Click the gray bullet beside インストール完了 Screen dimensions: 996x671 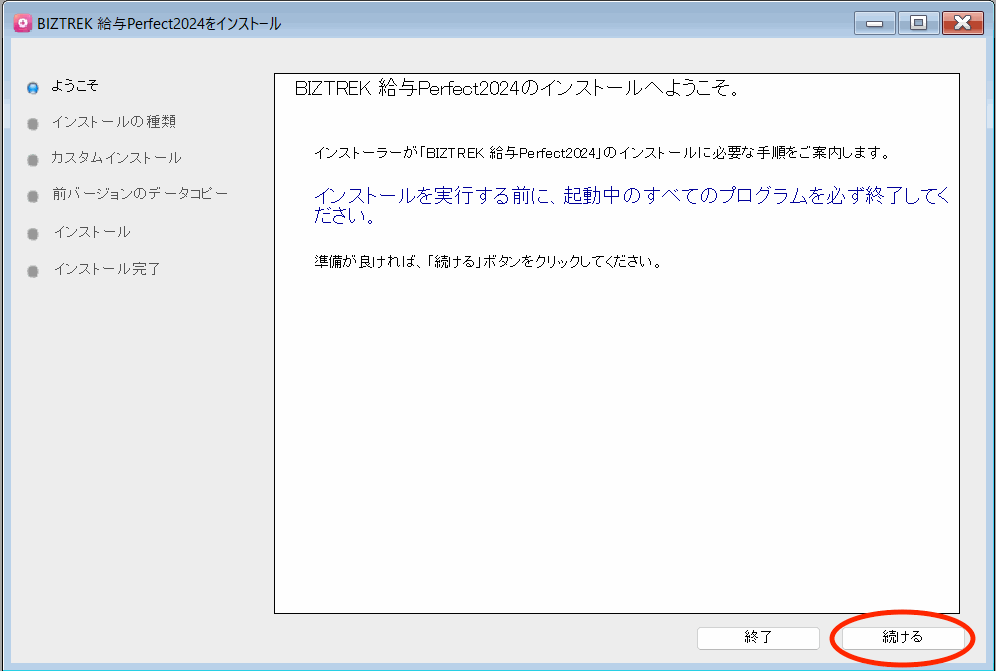(x=33, y=271)
